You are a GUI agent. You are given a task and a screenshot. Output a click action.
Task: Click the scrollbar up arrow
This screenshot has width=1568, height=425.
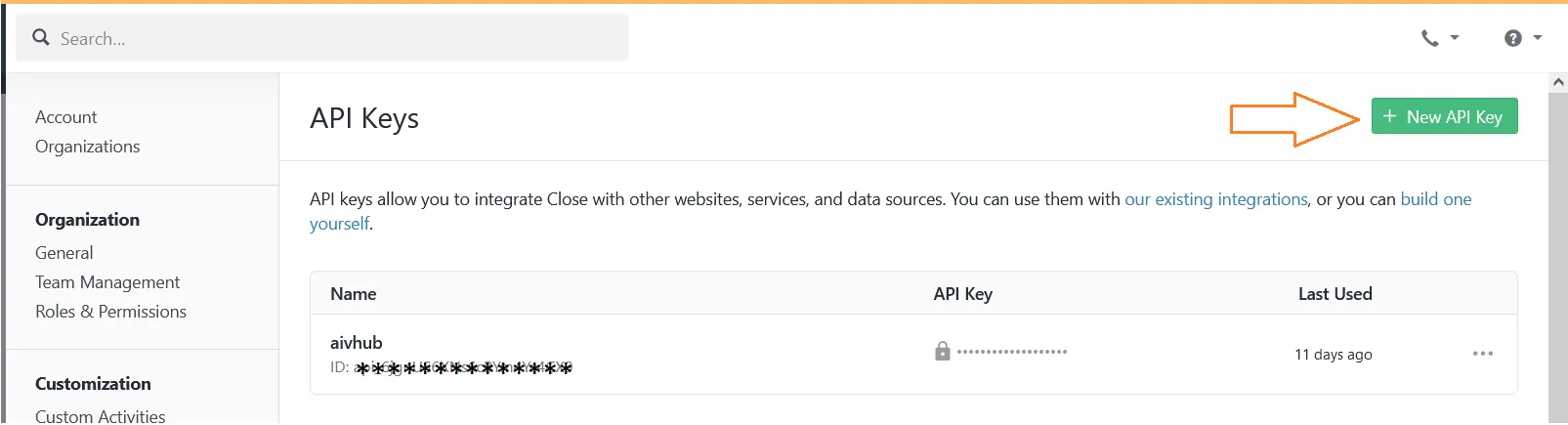click(1558, 83)
